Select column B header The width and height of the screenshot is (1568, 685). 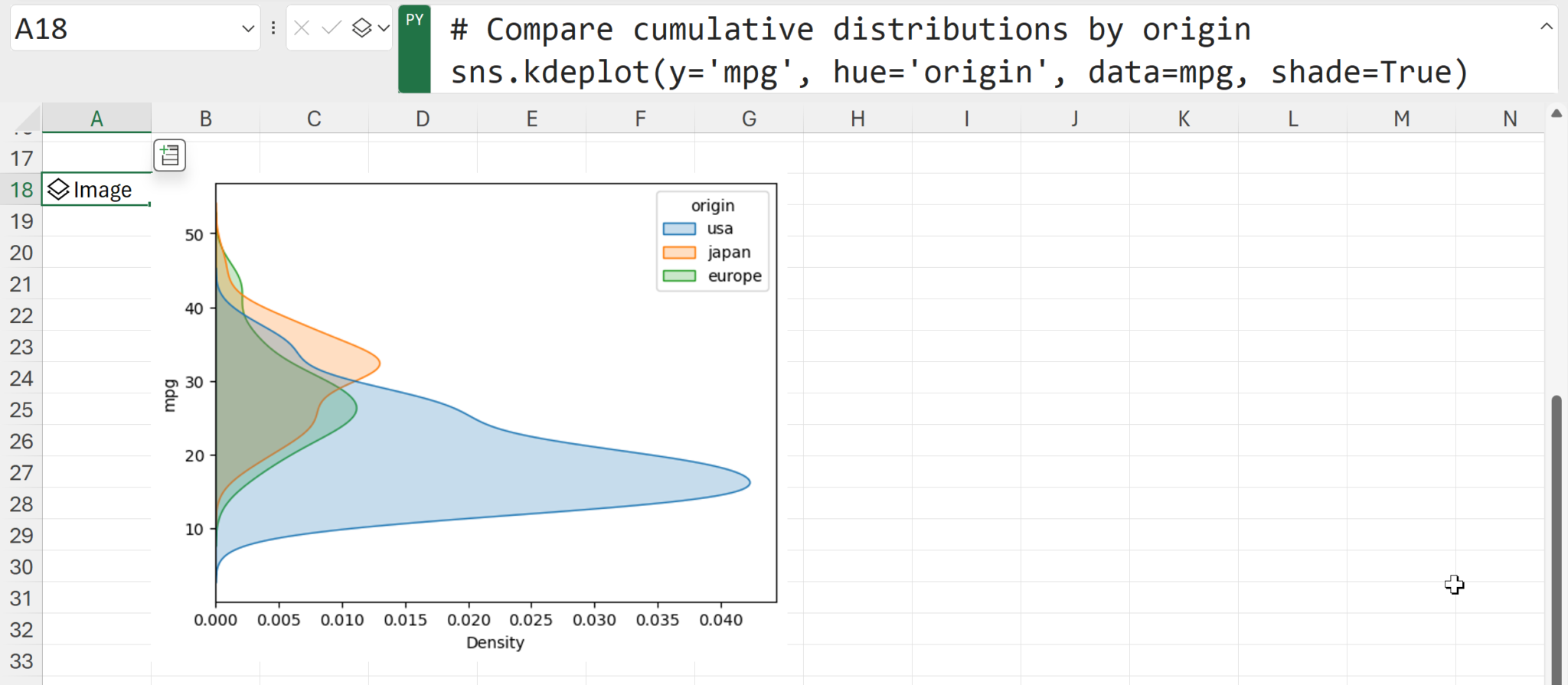(205, 119)
